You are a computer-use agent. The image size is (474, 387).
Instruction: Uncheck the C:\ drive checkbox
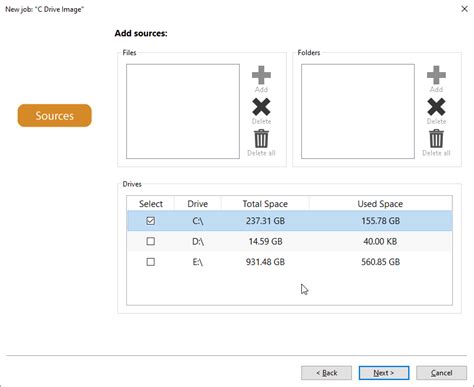[151, 221]
